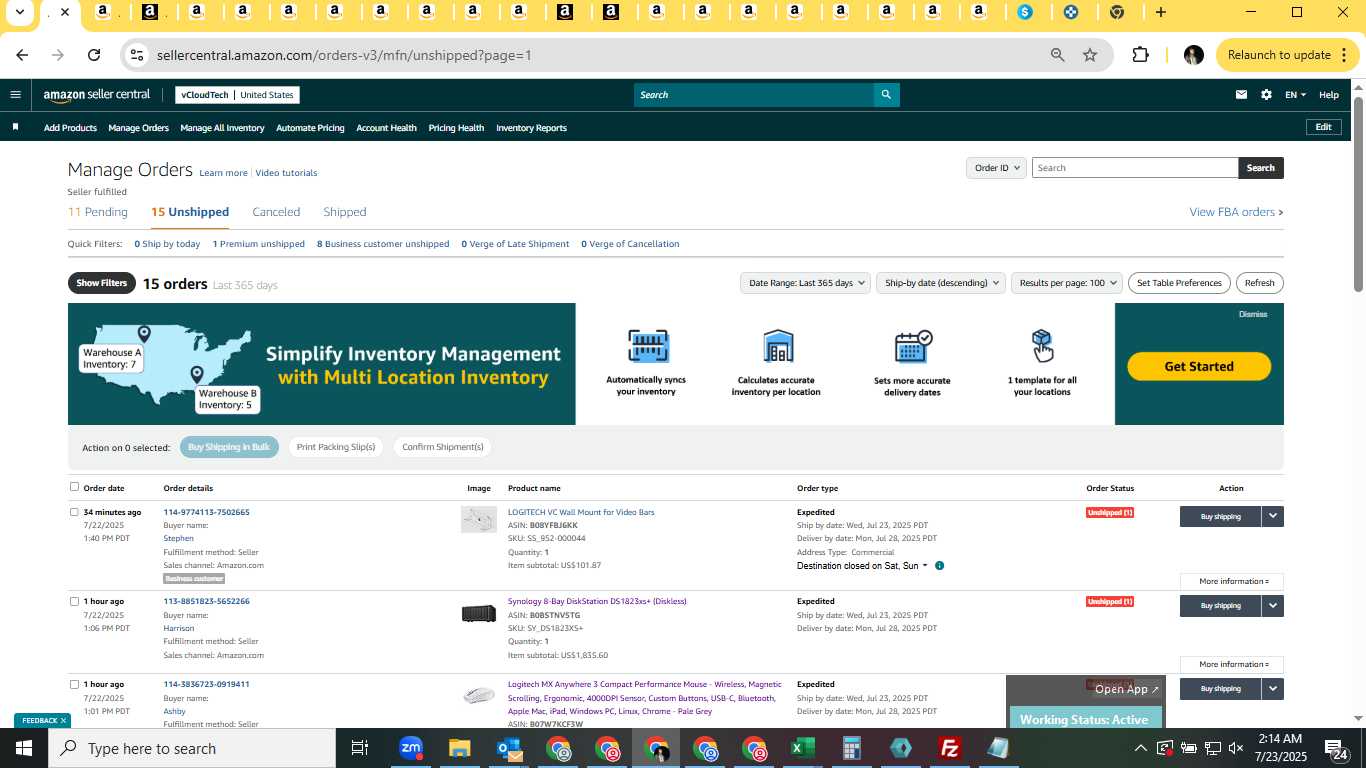Click the Synology DiskStation product thumbnail

(479, 613)
